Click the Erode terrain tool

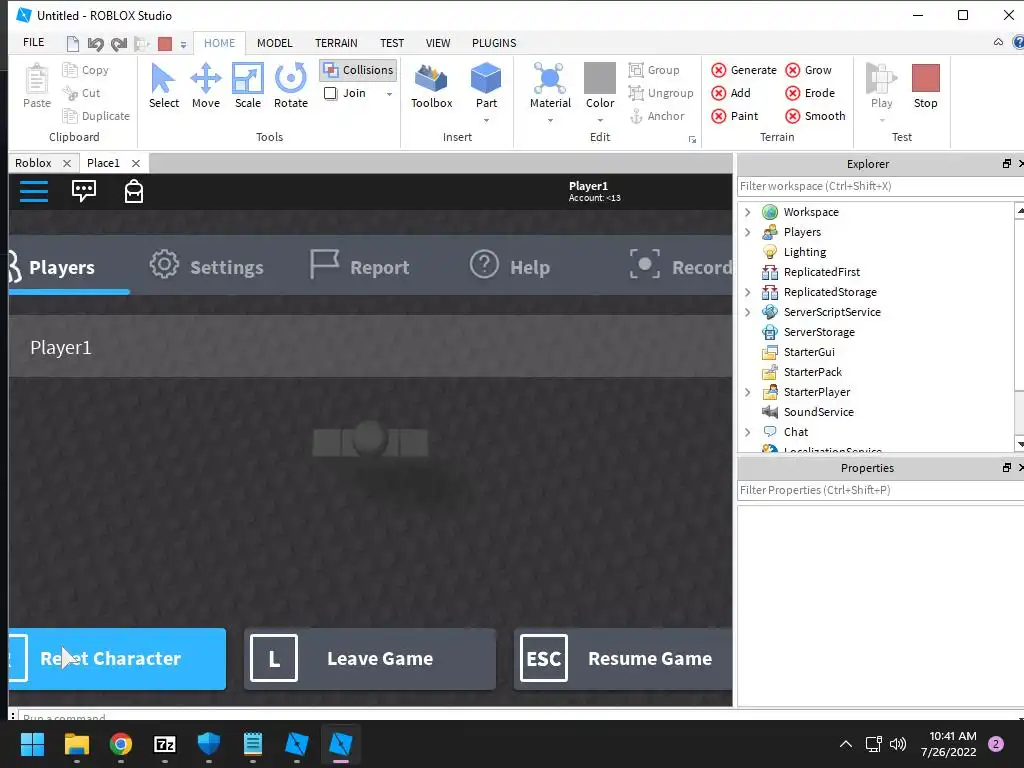(810, 93)
